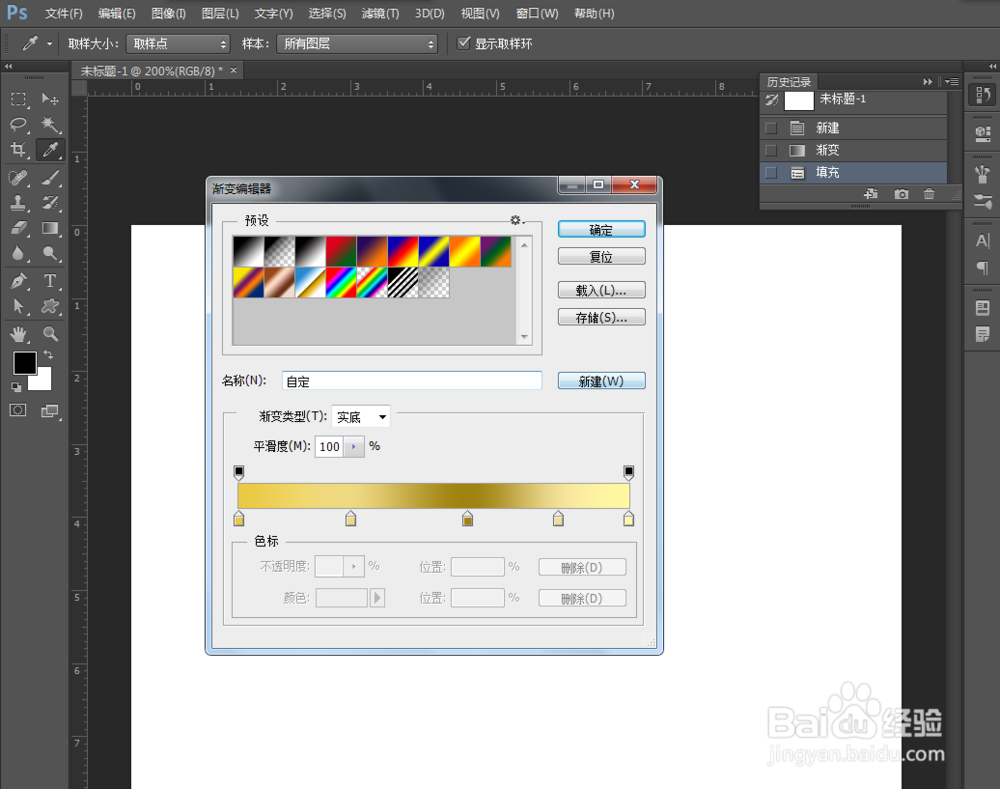
Task: Open 滤镜(T) menu
Action: [x=380, y=13]
